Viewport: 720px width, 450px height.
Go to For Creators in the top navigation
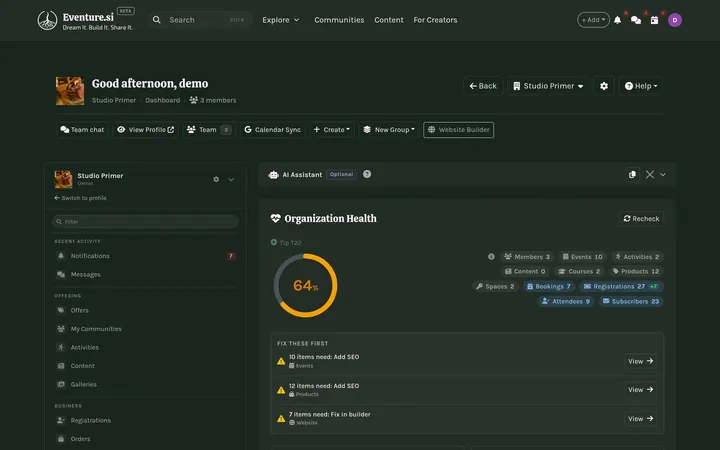[435, 20]
